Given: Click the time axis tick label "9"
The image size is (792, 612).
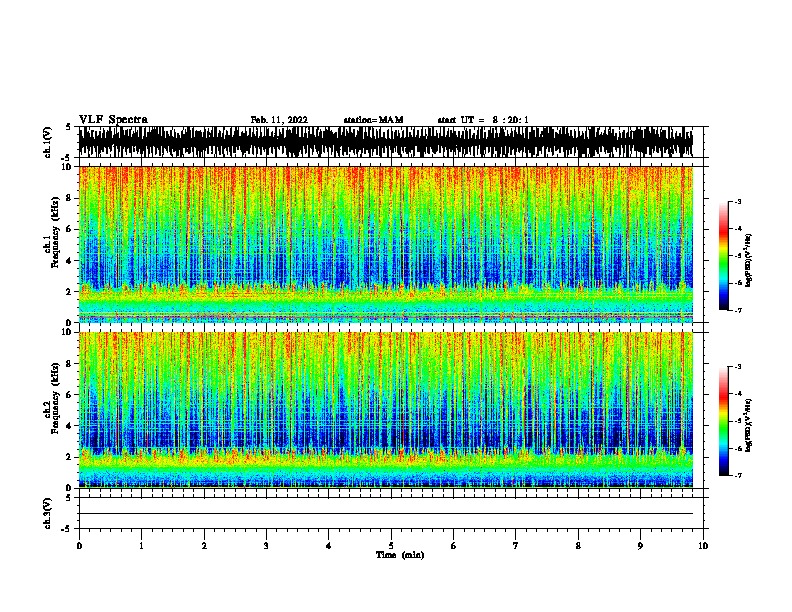Looking at the screenshot, I should click(640, 546).
